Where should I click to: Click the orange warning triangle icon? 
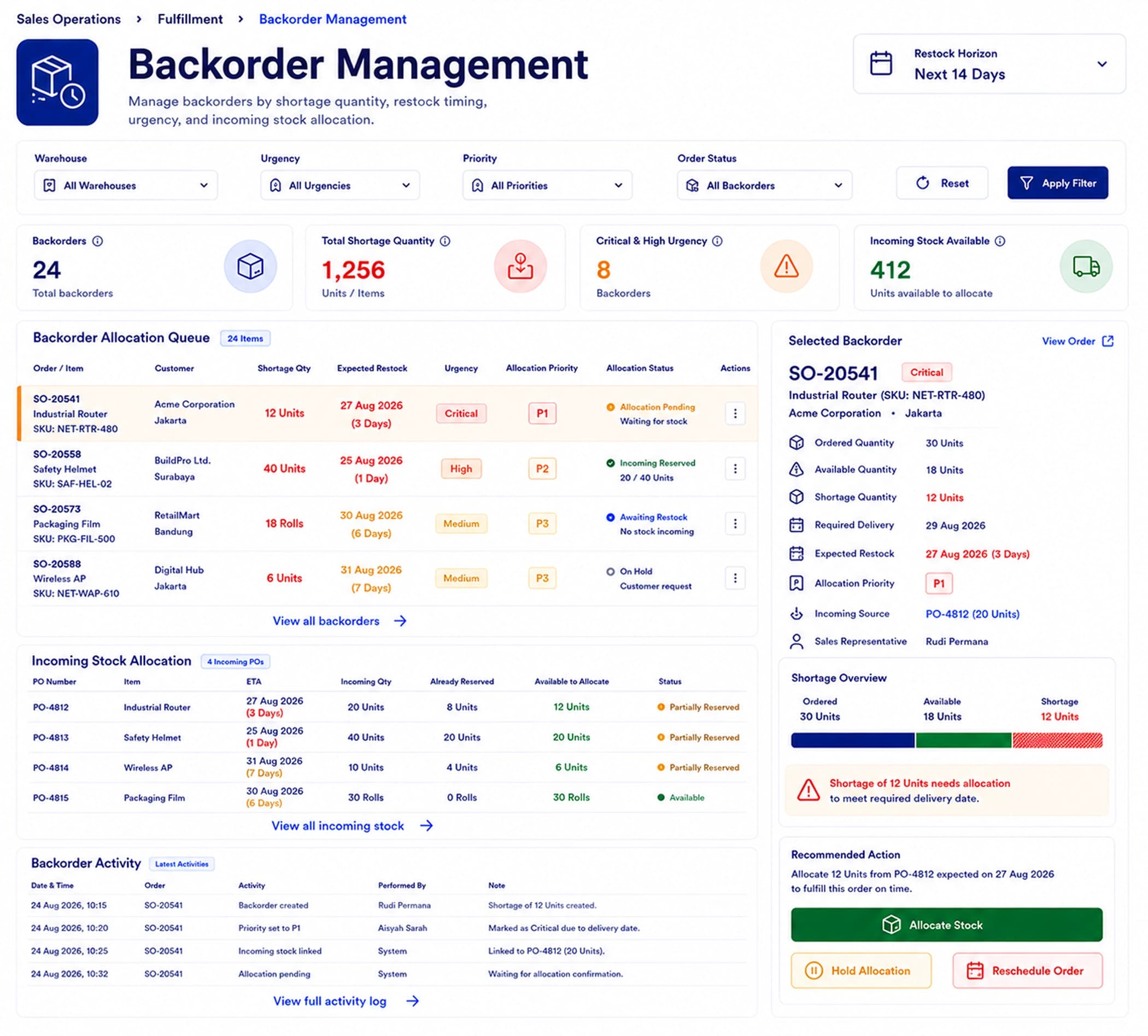pos(787,267)
